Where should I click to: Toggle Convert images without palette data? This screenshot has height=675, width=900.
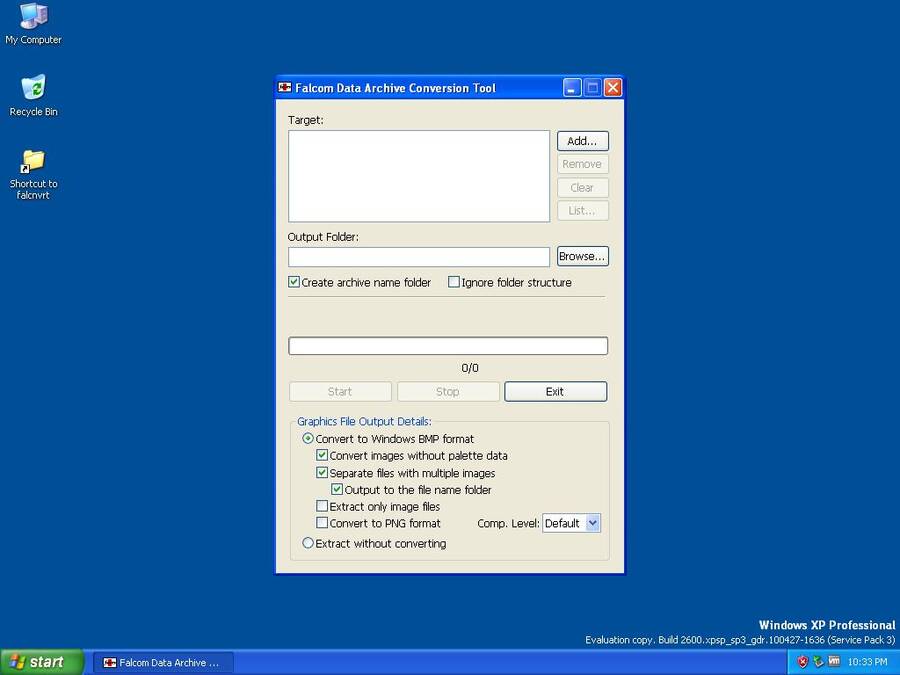[322, 456]
